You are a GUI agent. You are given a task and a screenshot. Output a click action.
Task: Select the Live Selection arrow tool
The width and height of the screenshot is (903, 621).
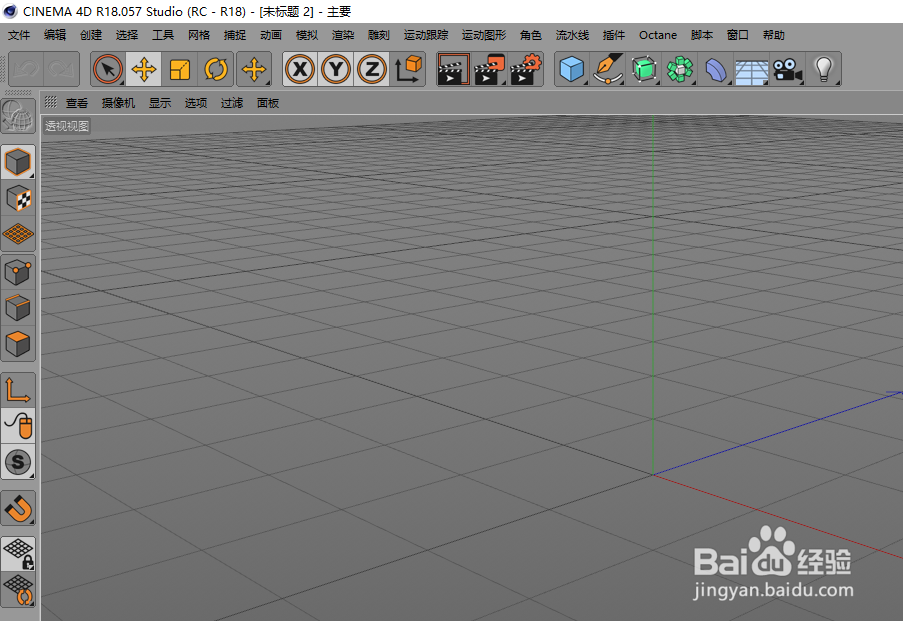(108, 70)
